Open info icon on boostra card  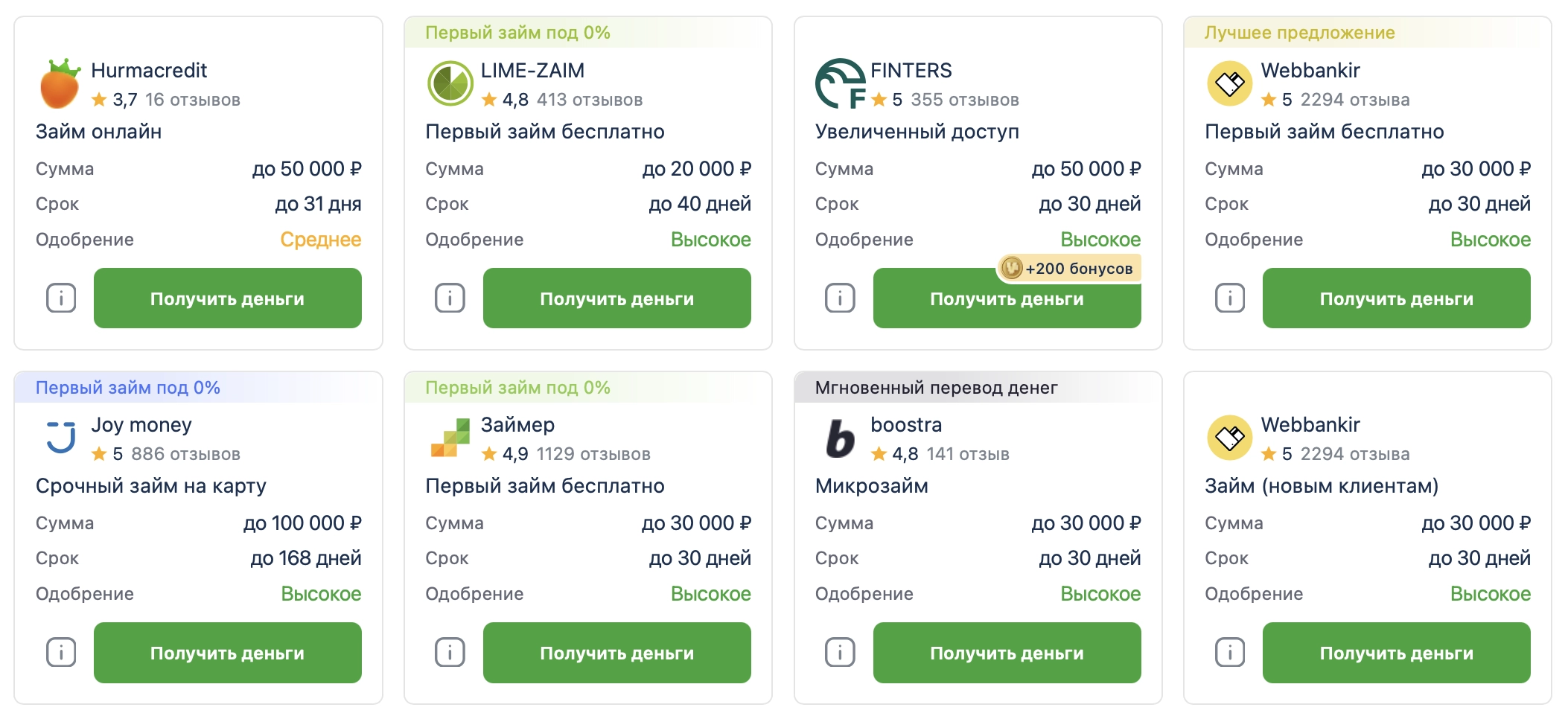[x=840, y=653]
